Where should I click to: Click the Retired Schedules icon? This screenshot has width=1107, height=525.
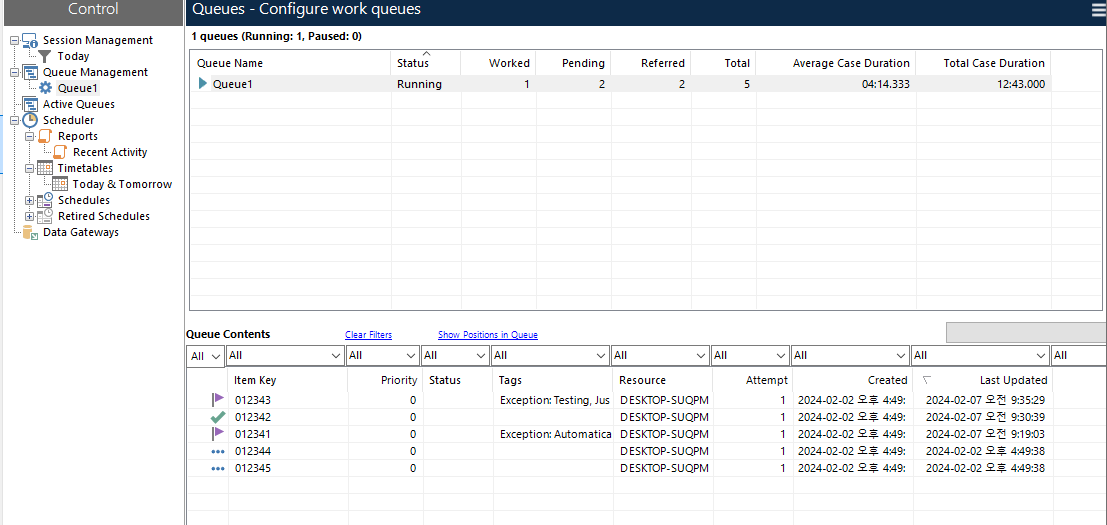pos(44,216)
